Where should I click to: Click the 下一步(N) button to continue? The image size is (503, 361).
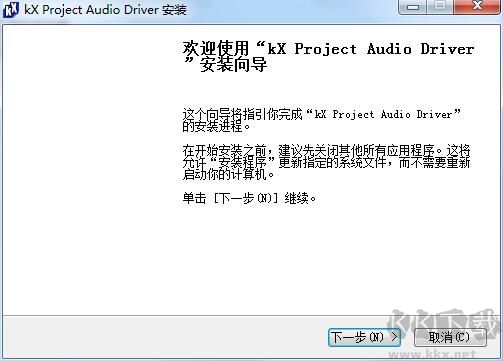(x=364, y=337)
